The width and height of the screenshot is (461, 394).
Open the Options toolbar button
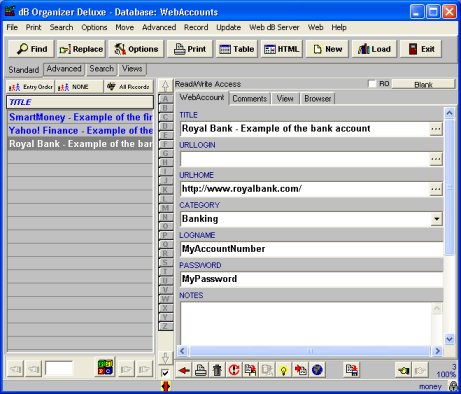(136, 49)
